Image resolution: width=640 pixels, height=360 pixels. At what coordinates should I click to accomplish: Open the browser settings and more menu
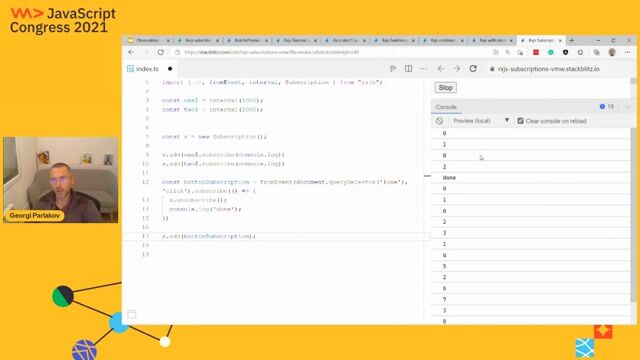click(627, 52)
